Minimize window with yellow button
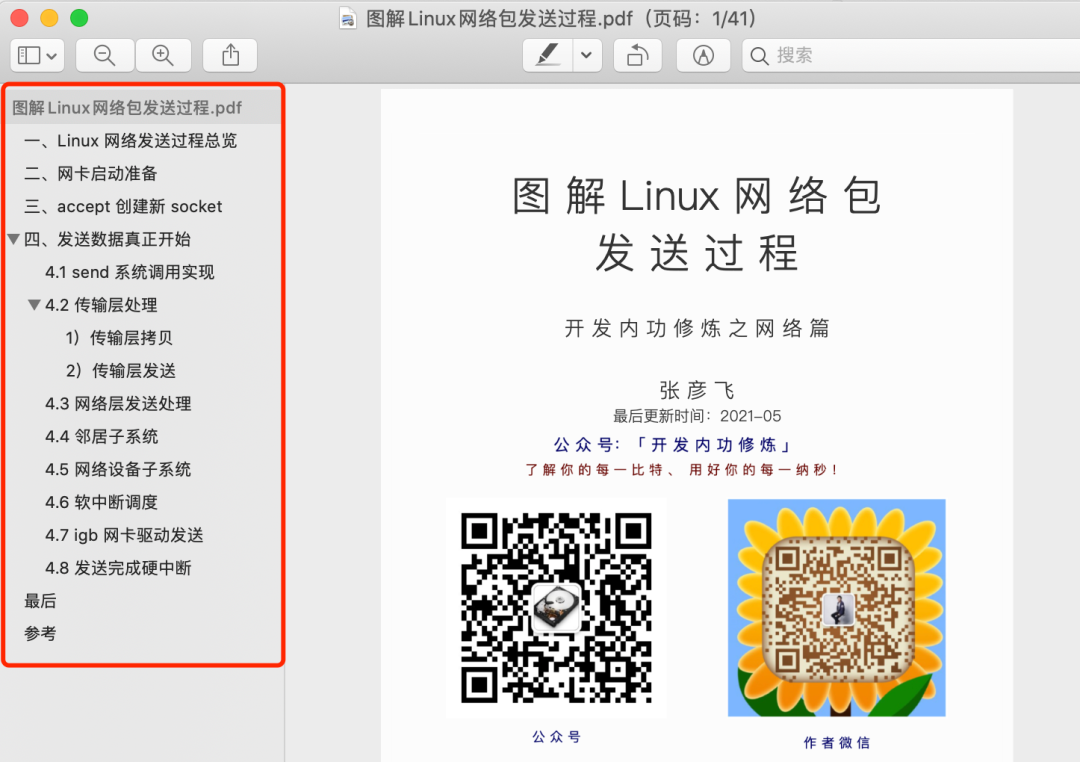1080x762 pixels. (x=49, y=18)
